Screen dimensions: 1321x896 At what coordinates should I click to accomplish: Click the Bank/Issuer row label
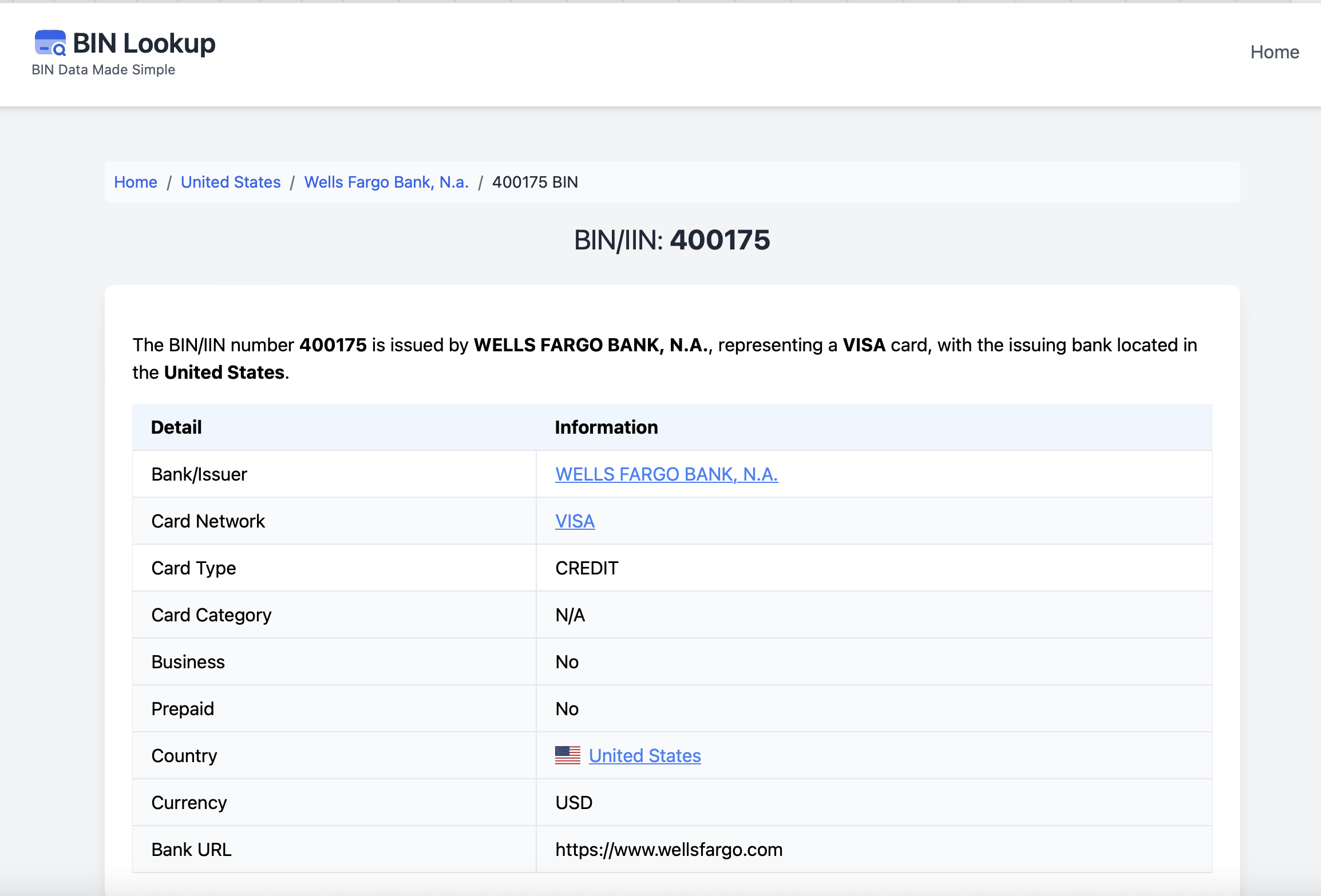click(x=199, y=474)
